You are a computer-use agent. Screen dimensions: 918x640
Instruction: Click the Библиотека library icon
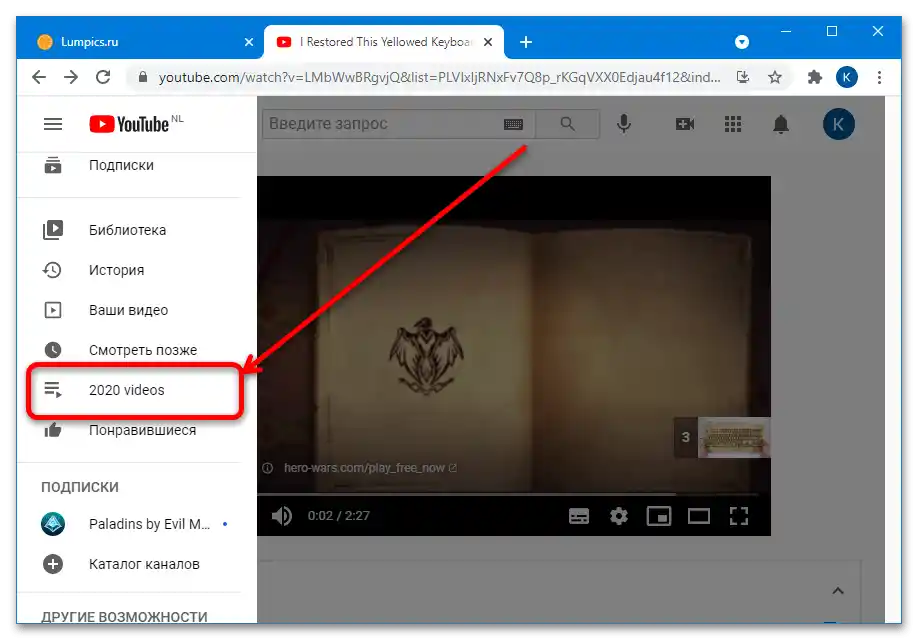[x=53, y=230]
